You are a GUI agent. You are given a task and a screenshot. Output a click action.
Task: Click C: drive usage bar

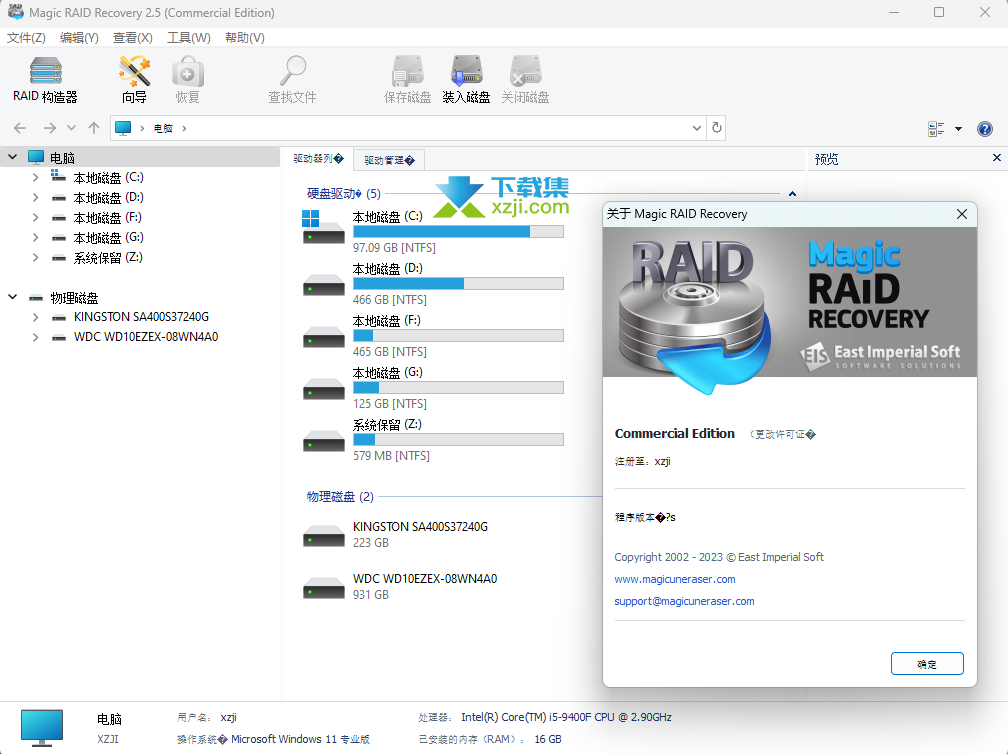[x=458, y=231]
